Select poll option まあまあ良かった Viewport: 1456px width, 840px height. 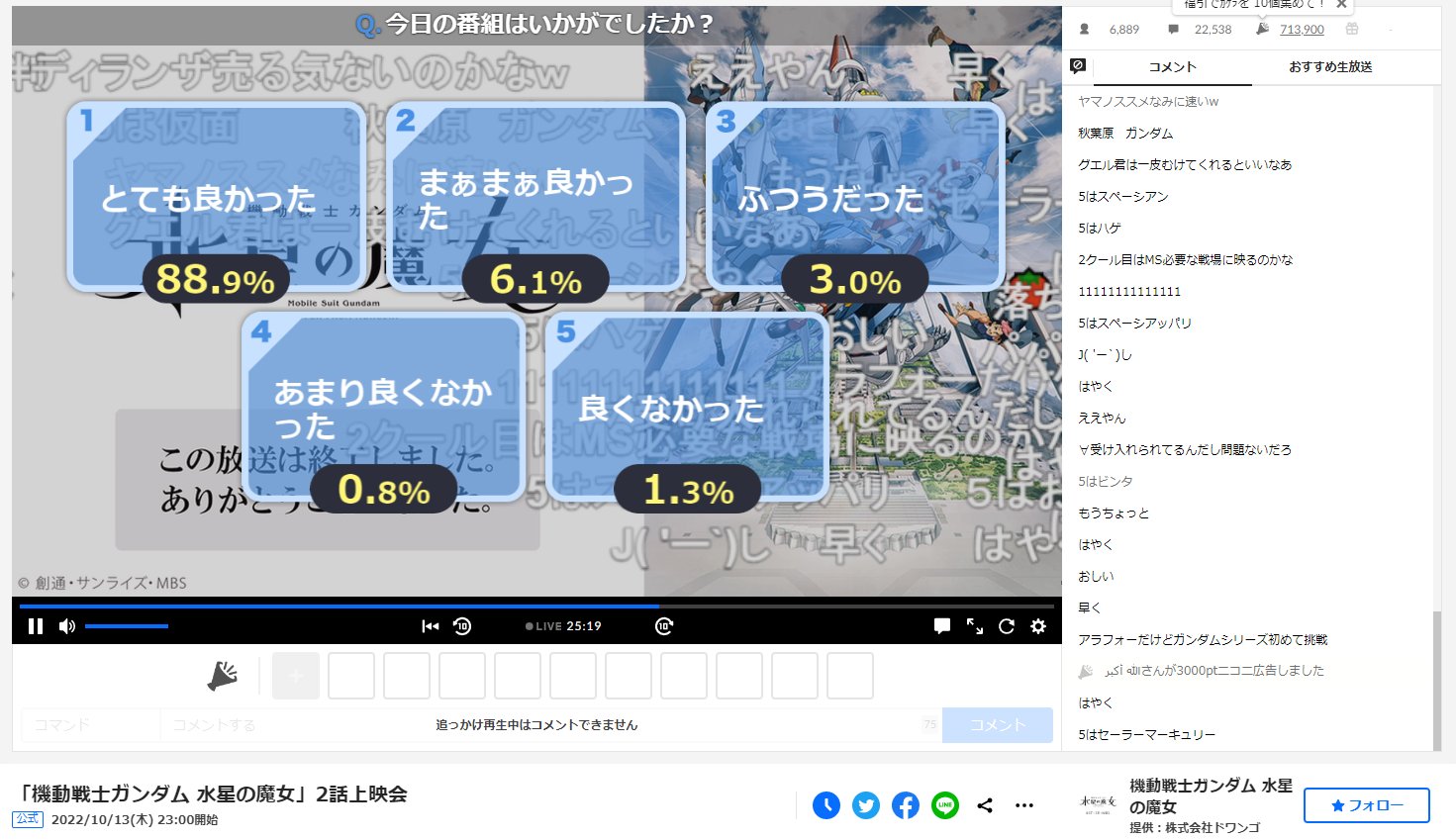click(535, 196)
